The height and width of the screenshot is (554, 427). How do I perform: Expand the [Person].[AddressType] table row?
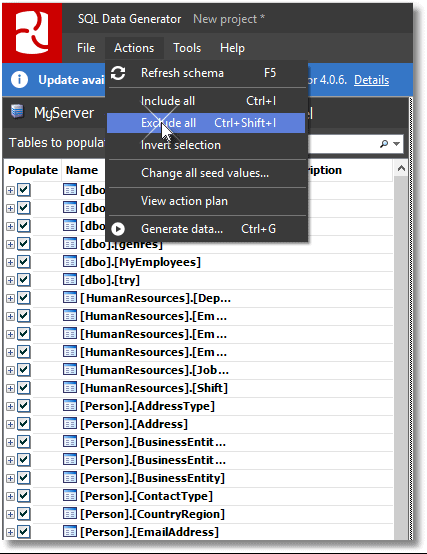click(x=10, y=406)
